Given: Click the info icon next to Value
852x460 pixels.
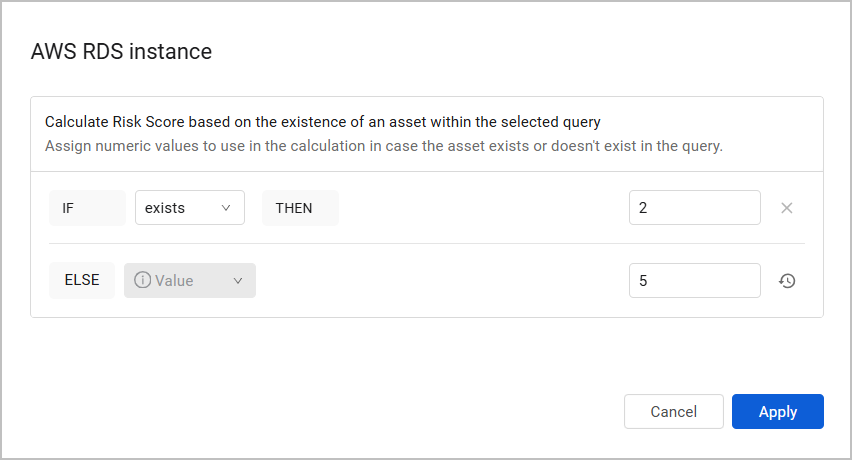Looking at the screenshot, I should tap(142, 280).
